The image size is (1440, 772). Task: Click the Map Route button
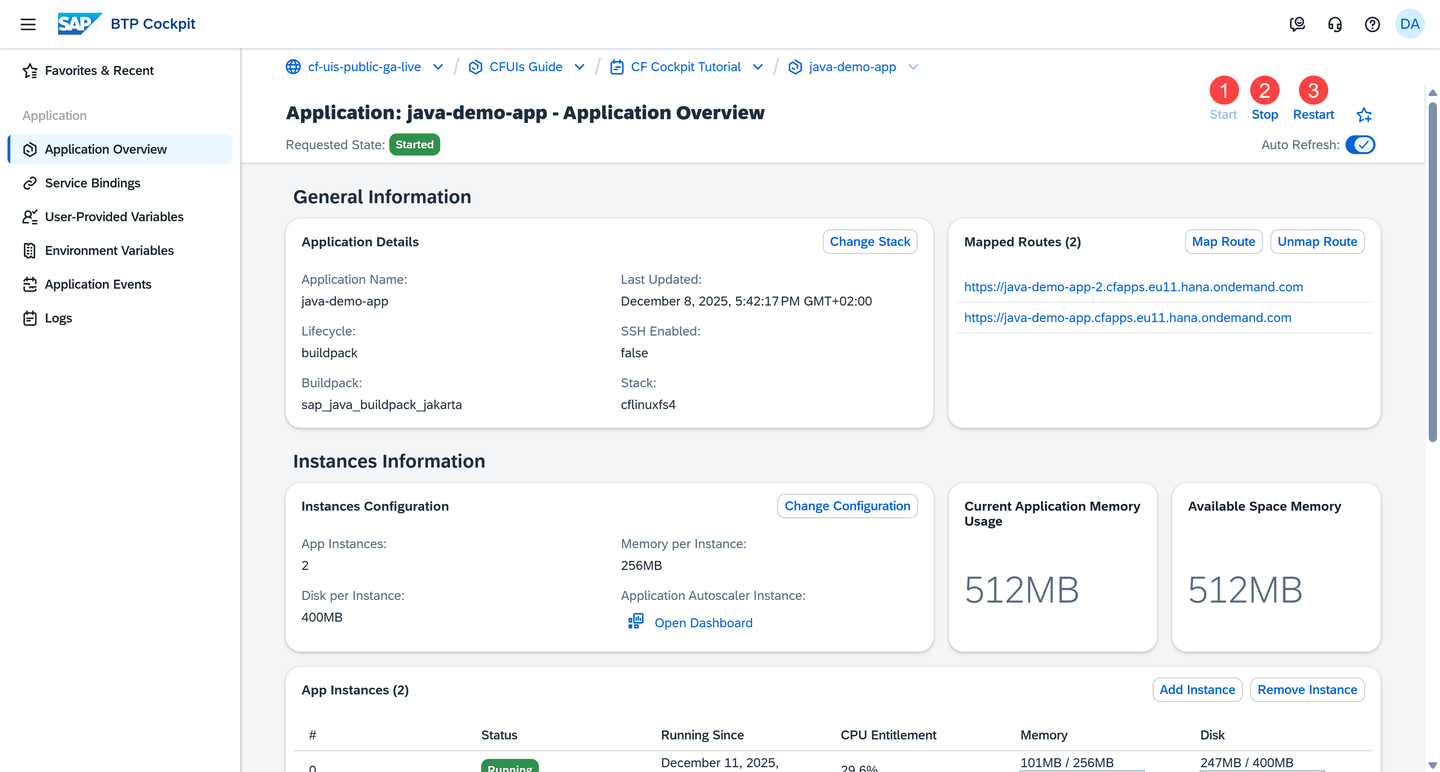[x=1224, y=242]
